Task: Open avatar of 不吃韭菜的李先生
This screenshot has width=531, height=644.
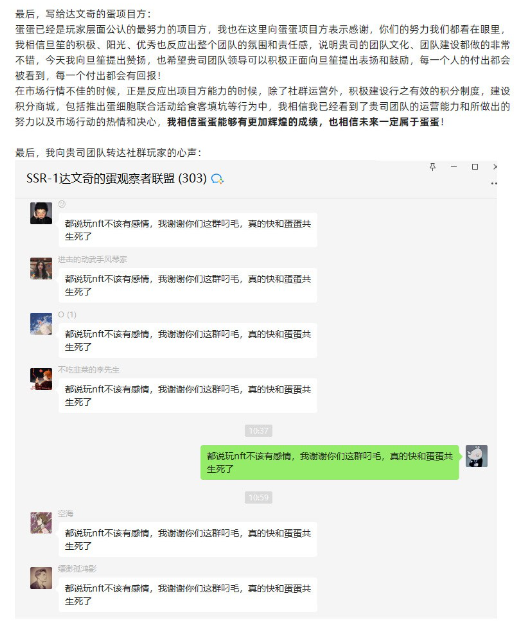Action: coord(41,379)
